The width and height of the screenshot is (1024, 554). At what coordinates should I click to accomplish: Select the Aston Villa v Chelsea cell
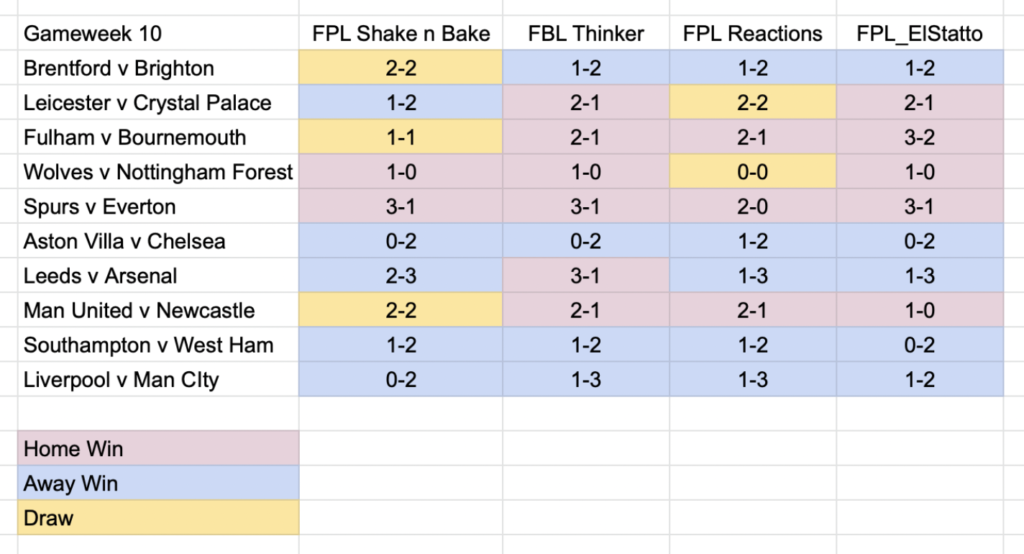pyautogui.click(x=158, y=241)
